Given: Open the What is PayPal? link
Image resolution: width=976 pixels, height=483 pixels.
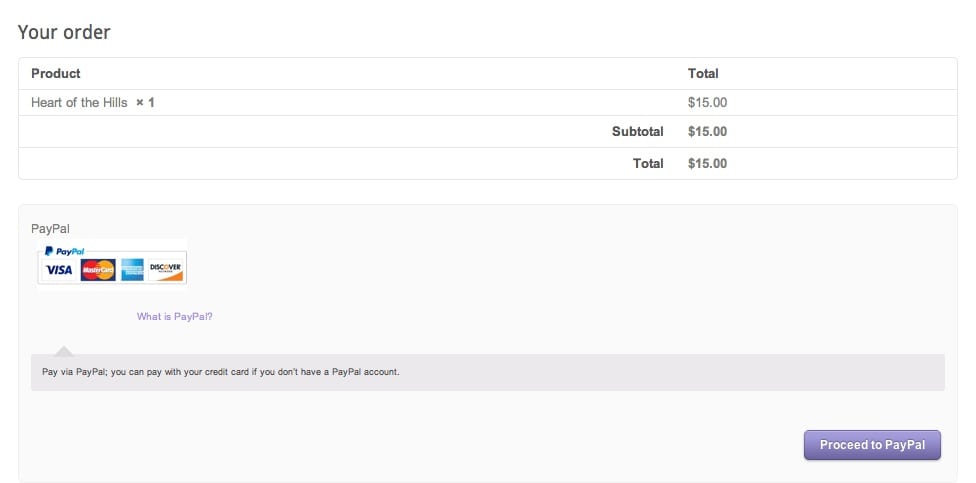Looking at the screenshot, I should (x=175, y=316).
